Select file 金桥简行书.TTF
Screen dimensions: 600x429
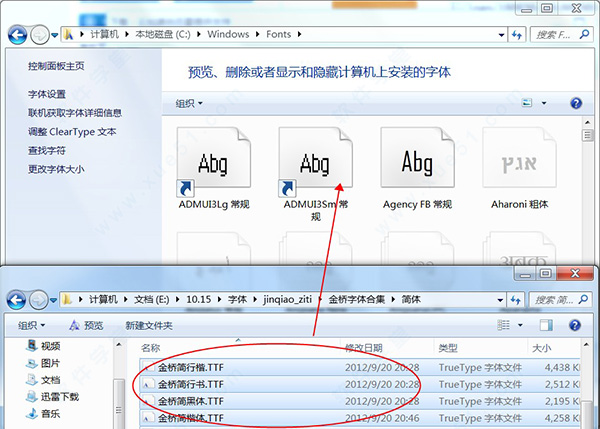(360, 384)
